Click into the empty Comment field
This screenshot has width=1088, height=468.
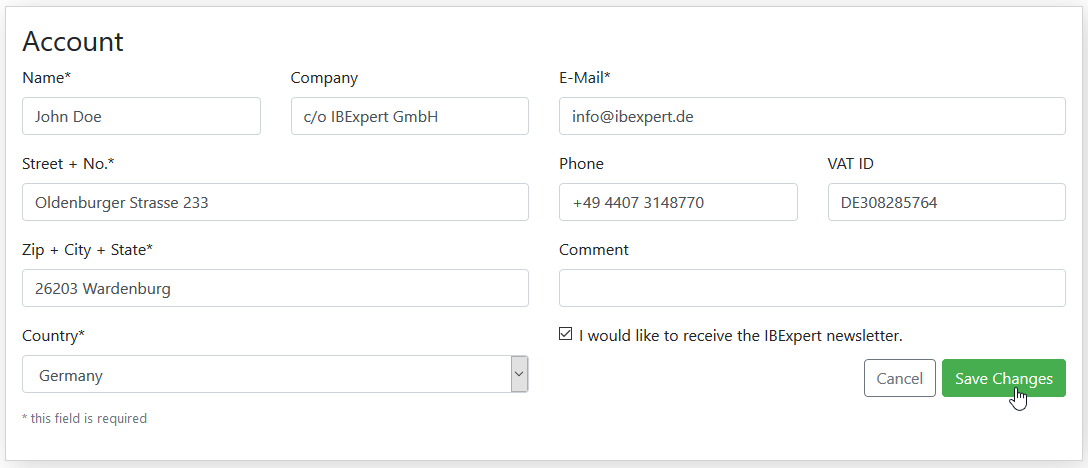click(812, 288)
